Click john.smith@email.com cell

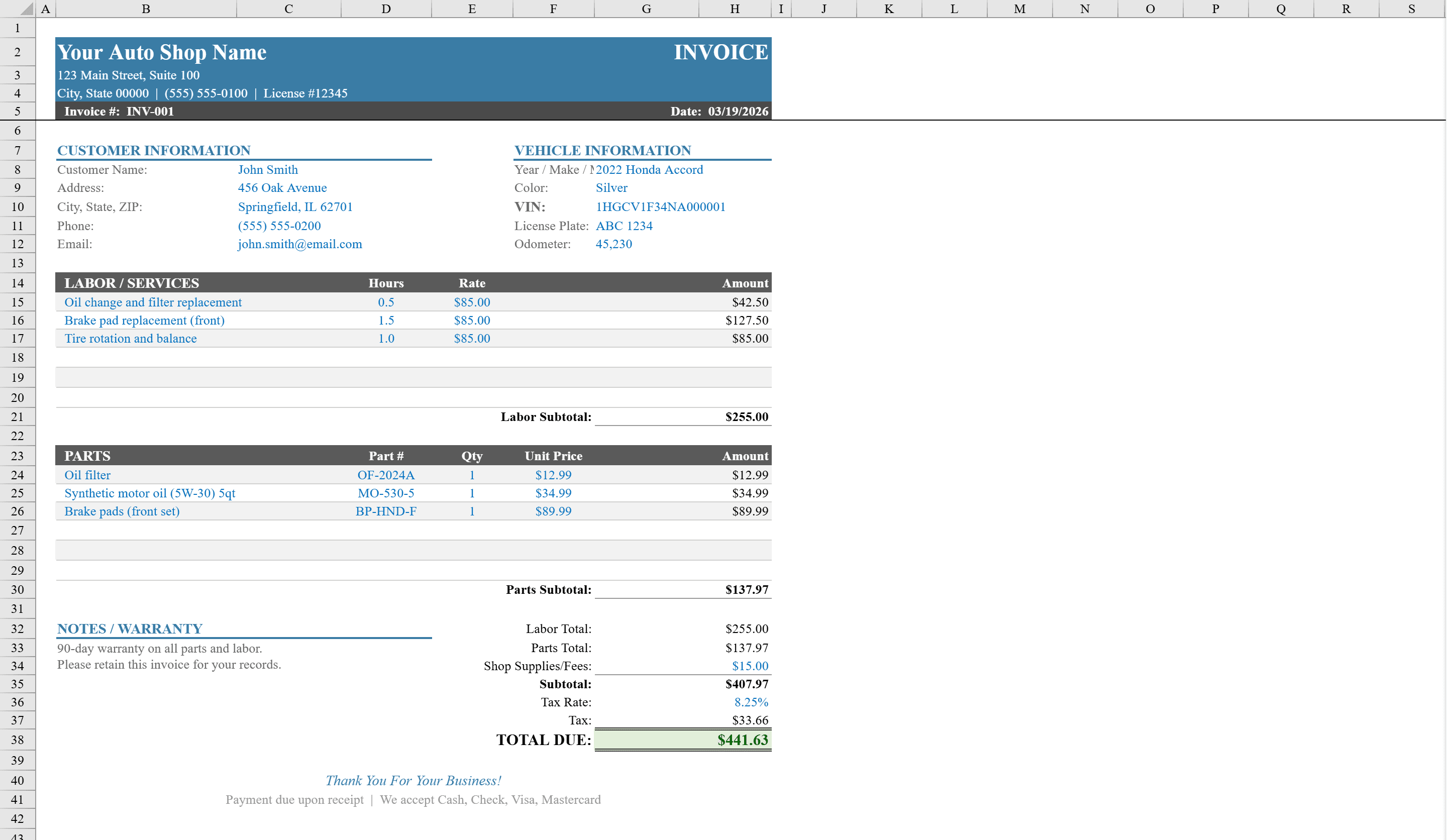click(x=300, y=244)
